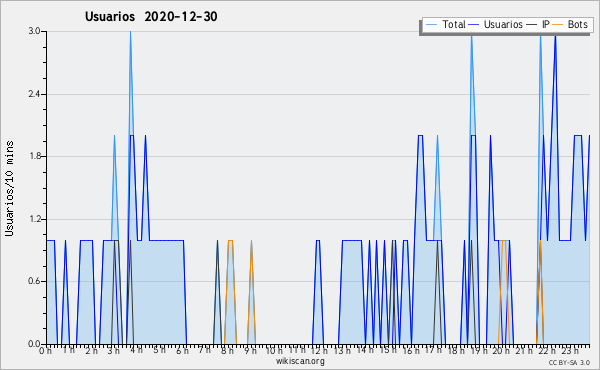Click the orange Bots legend line
This screenshot has height=370, width=600.
[x=558, y=25]
